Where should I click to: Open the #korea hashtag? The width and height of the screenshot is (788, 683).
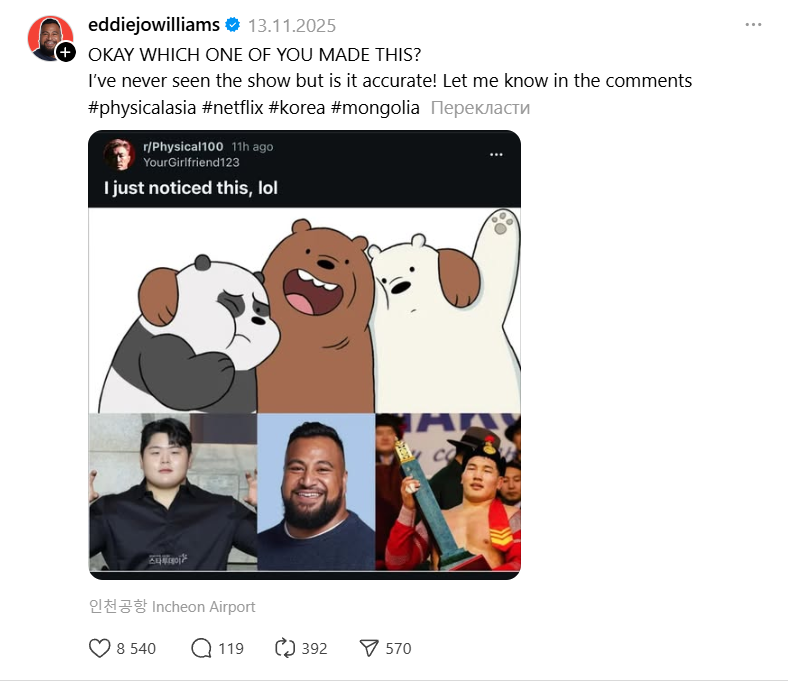(x=296, y=107)
